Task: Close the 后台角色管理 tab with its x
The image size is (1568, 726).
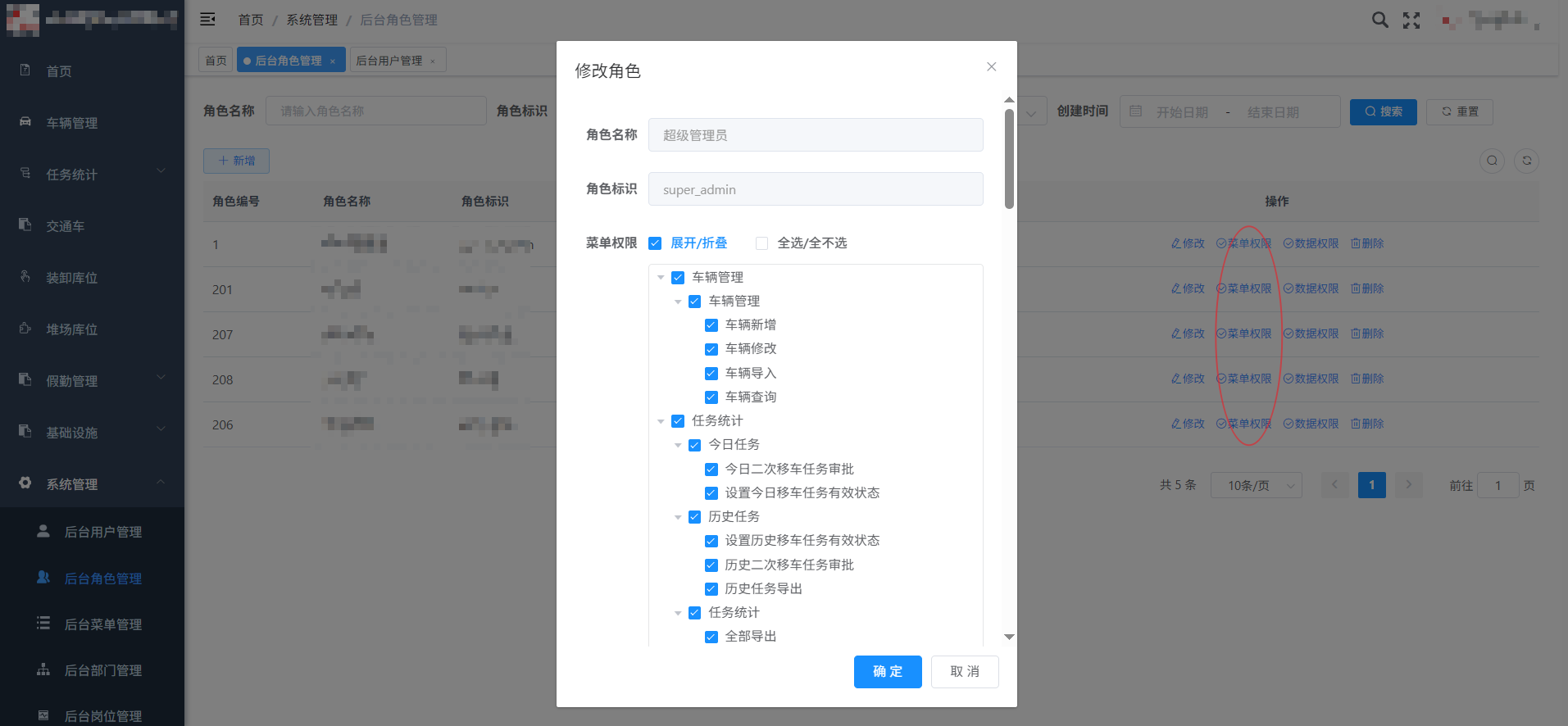Action: (x=333, y=61)
